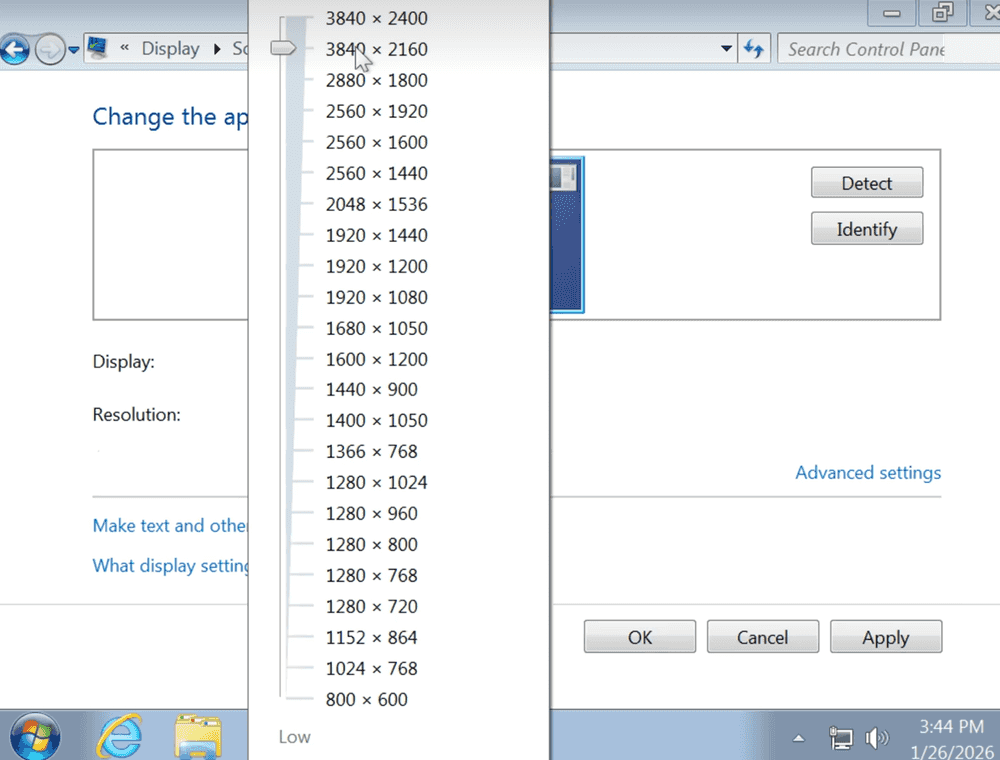Select the 1920 × 1080 resolution option
This screenshot has width=1000, height=760.
click(x=376, y=297)
